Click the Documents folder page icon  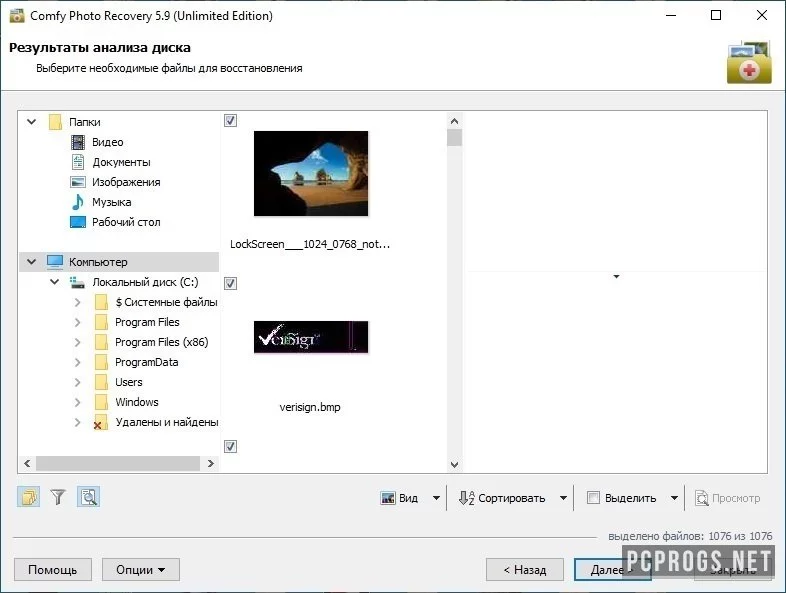tap(78, 162)
